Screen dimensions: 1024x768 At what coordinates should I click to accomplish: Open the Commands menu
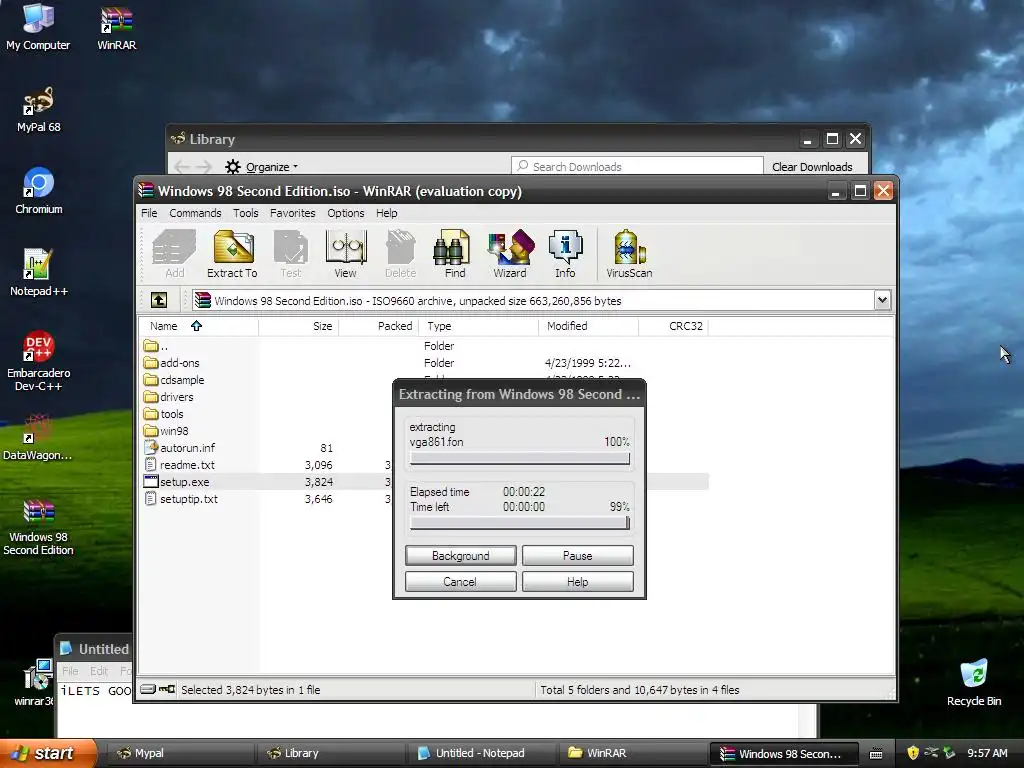click(195, 213)
